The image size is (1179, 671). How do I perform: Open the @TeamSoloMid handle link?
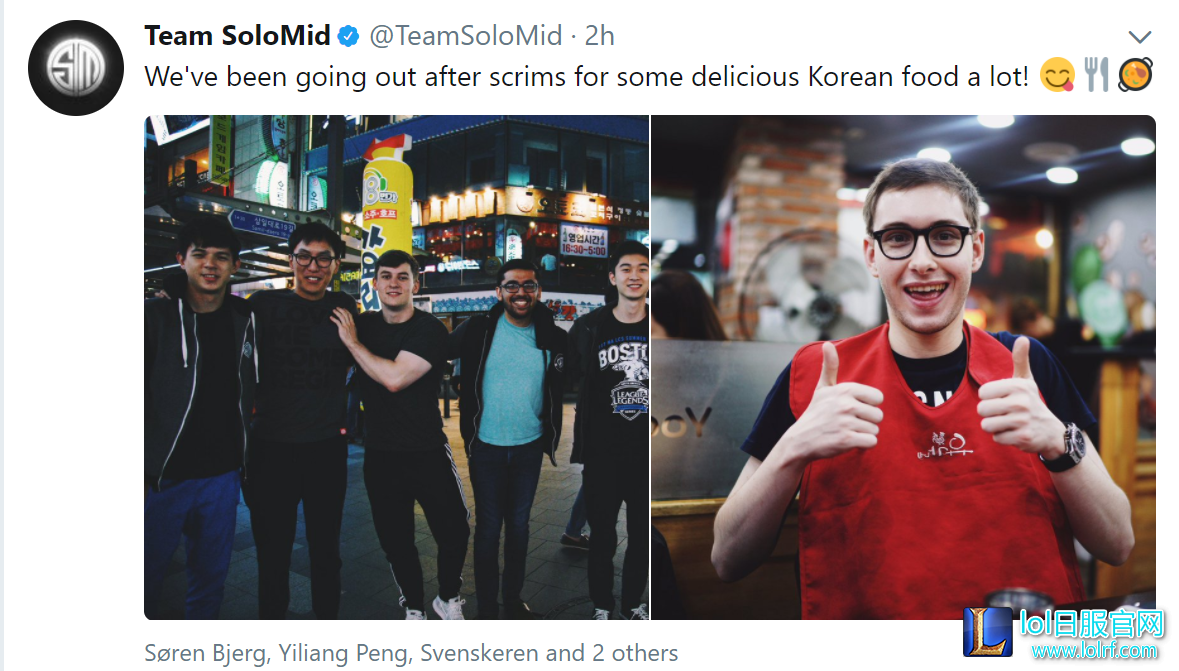pyautogui.click(x=465, y=35)
